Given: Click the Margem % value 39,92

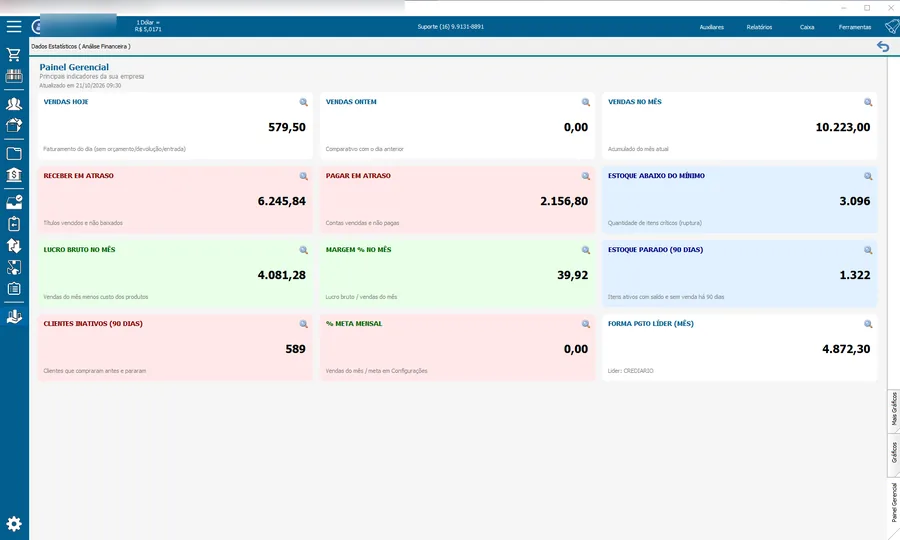Looking at the screenshot, I should click(x=572, y=275).
